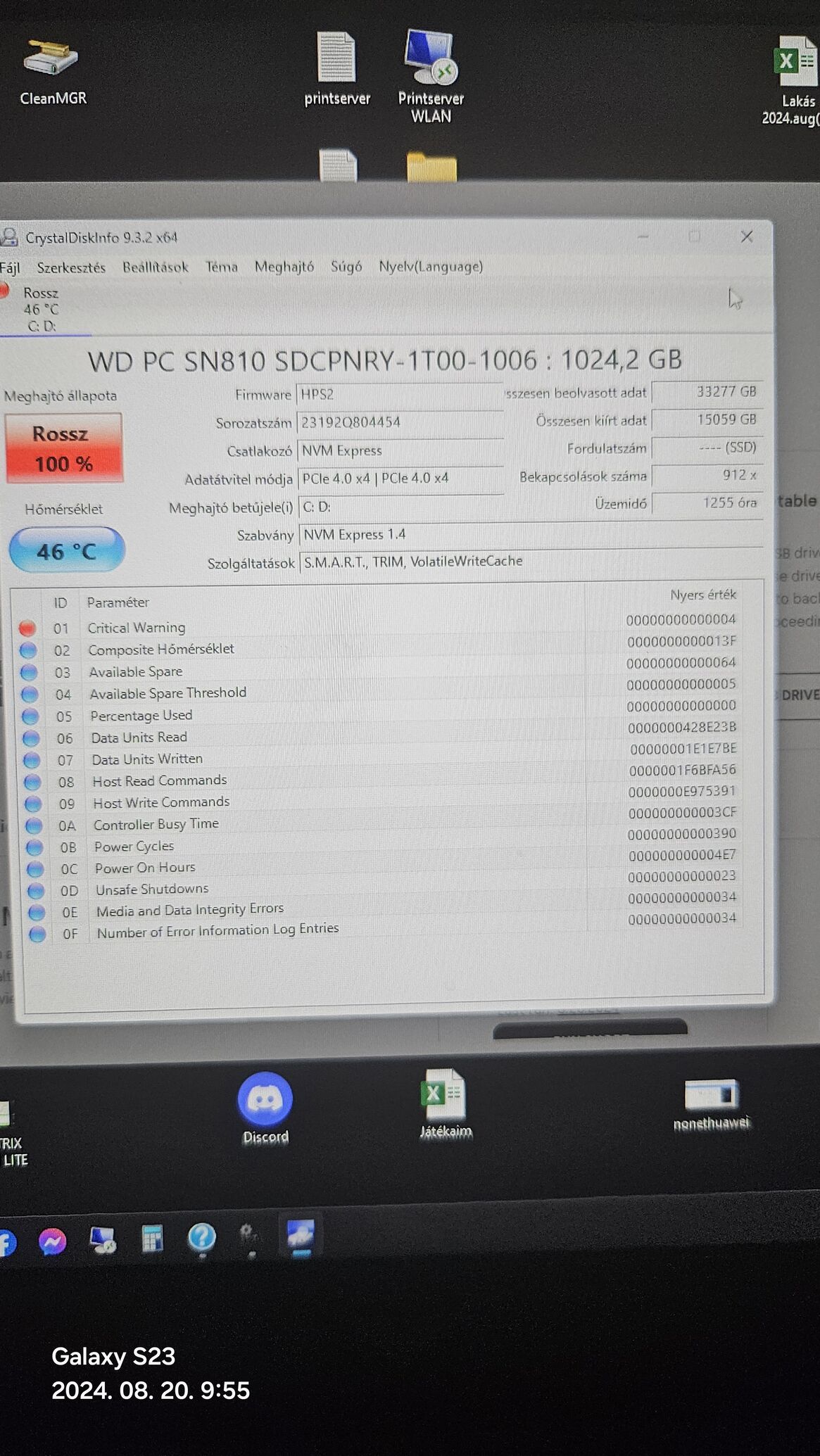Select the Available Spare Threshold row
The width and height of the screenshot is (820, 1456).
click(x=380, y=690)
